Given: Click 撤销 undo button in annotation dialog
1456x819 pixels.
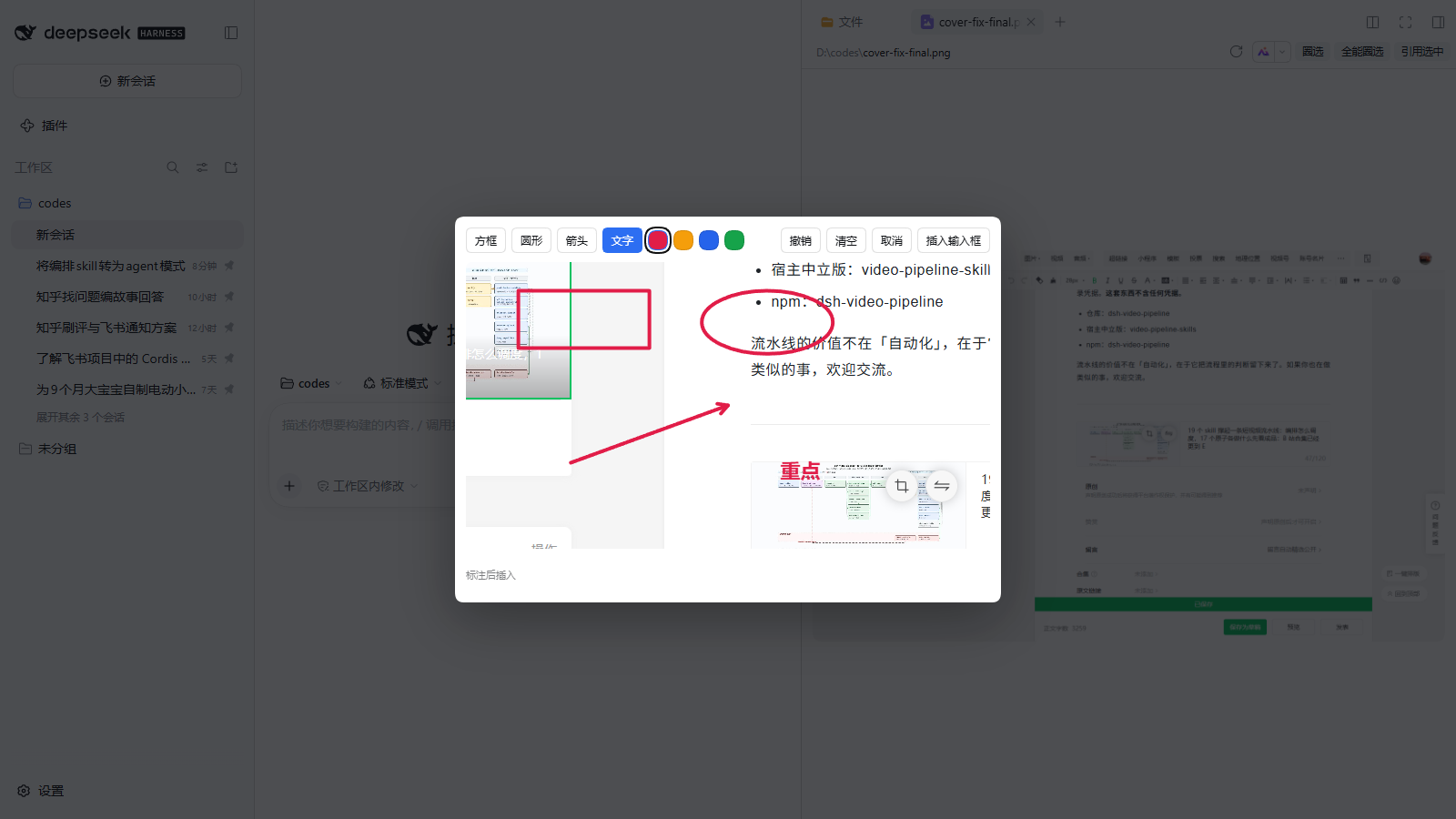Looking at the screenshot, I should [x=801, y=240].
